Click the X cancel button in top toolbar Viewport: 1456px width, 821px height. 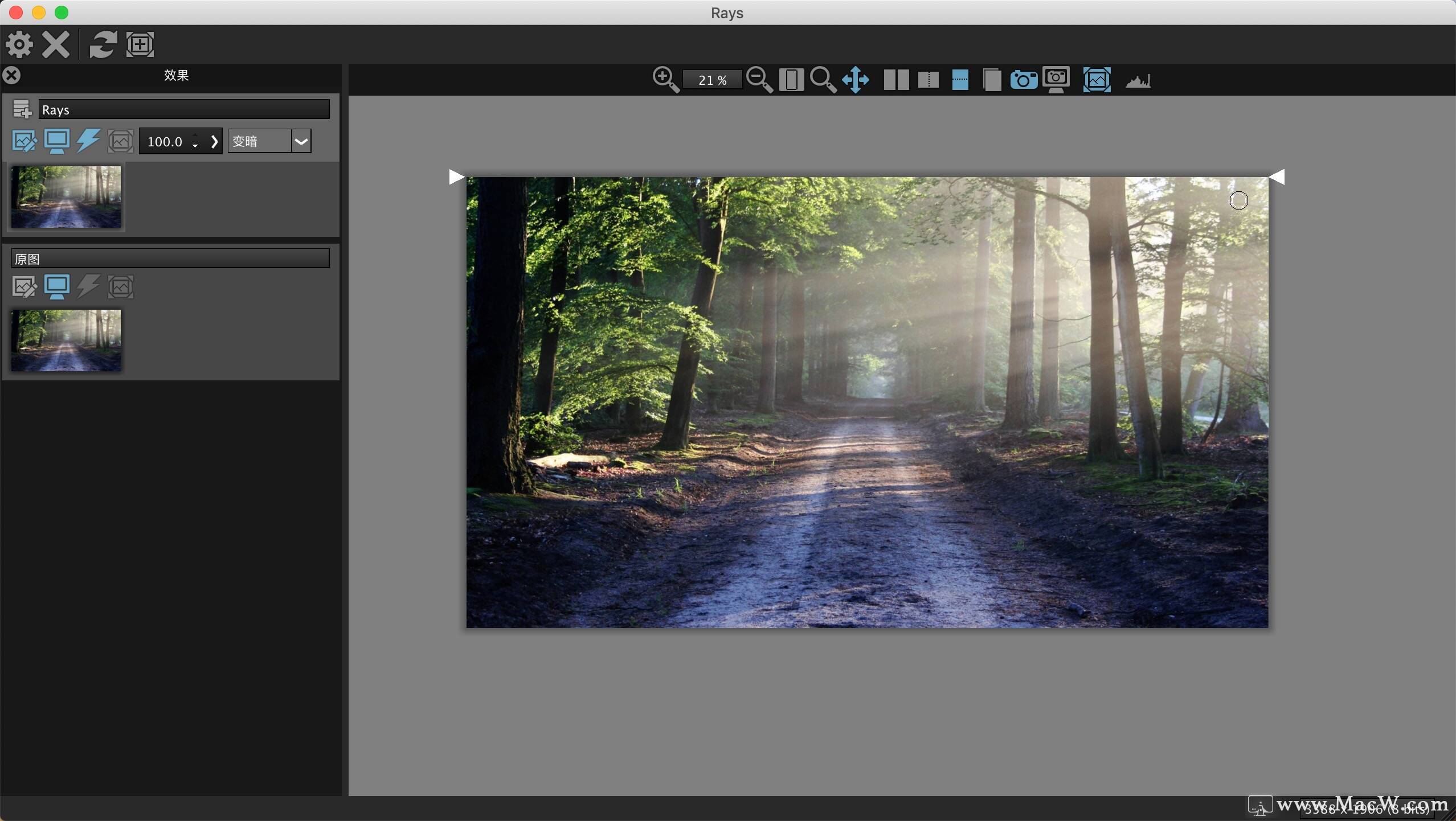click(x=56, y=44)
